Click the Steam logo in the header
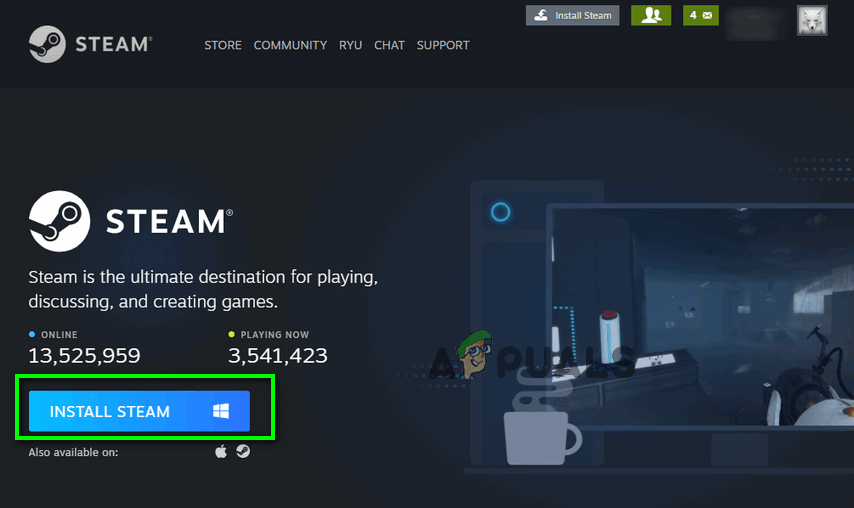This screenshot has height=508, width=854. click(x=90, y=44)
